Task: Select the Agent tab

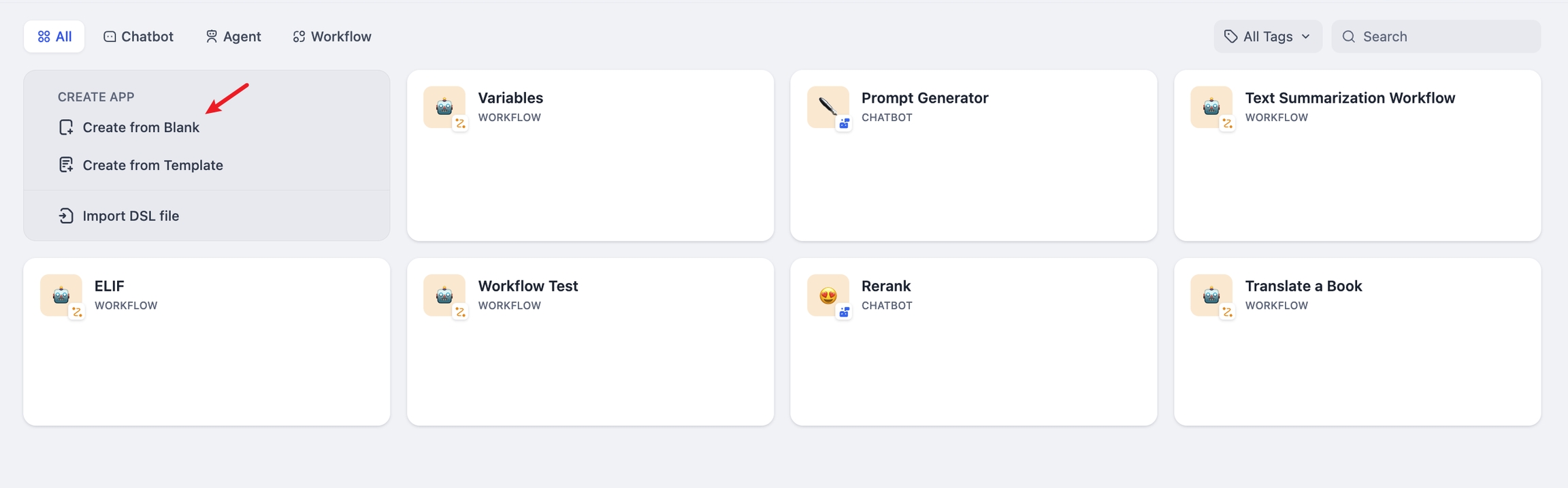Action: click(233, 37)
